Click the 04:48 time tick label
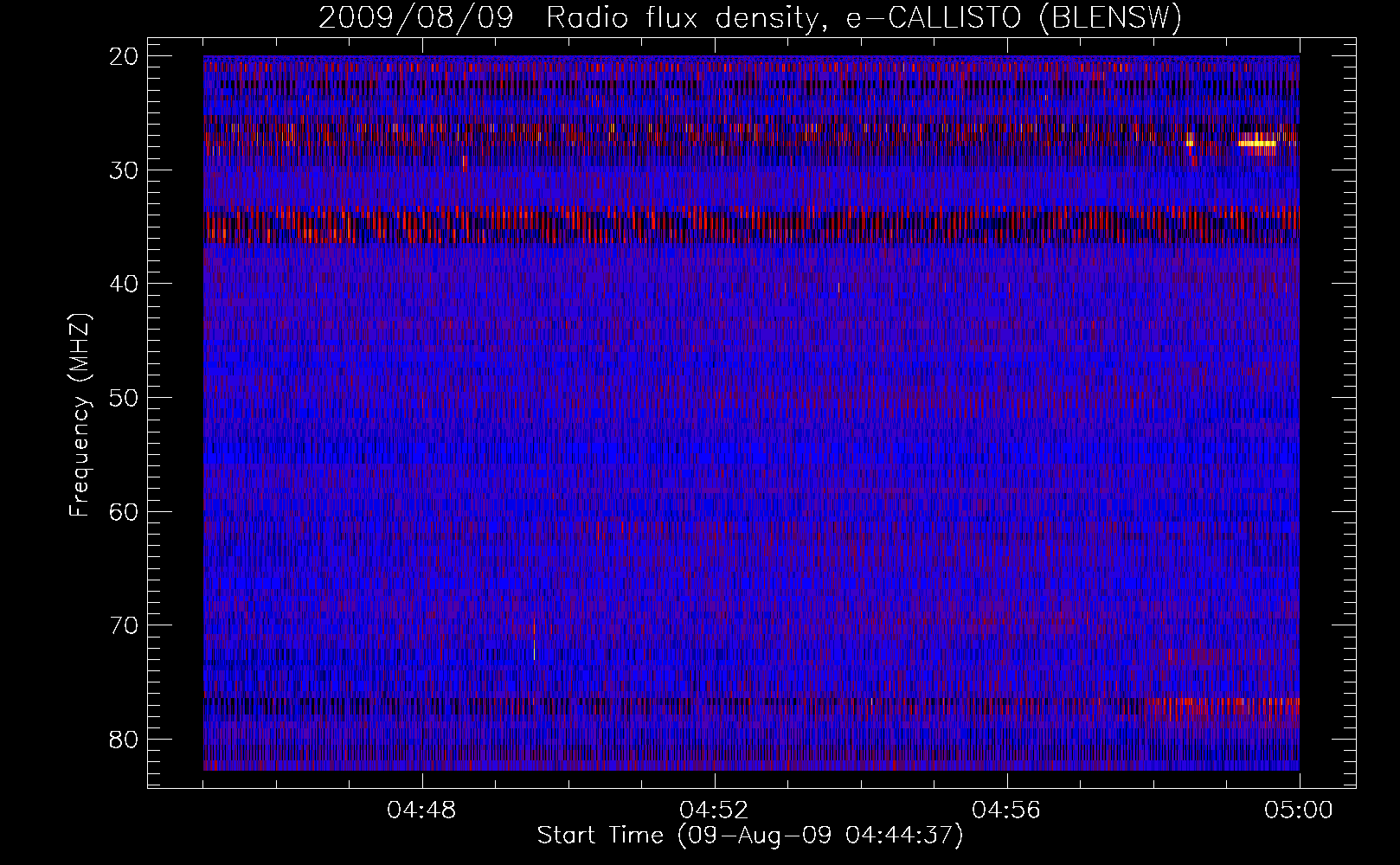Image resolution: width=1400 pixels, height=865 pixels. (421, 811)
